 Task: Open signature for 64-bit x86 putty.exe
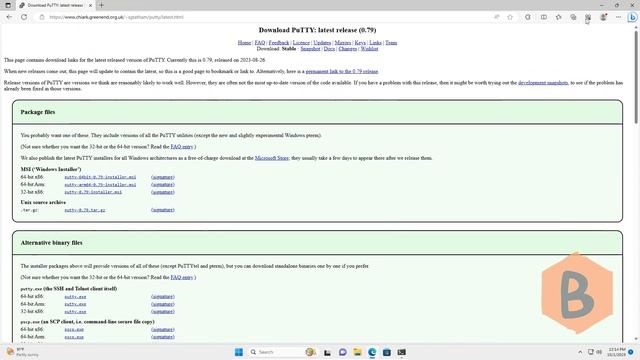coord(163,297)
